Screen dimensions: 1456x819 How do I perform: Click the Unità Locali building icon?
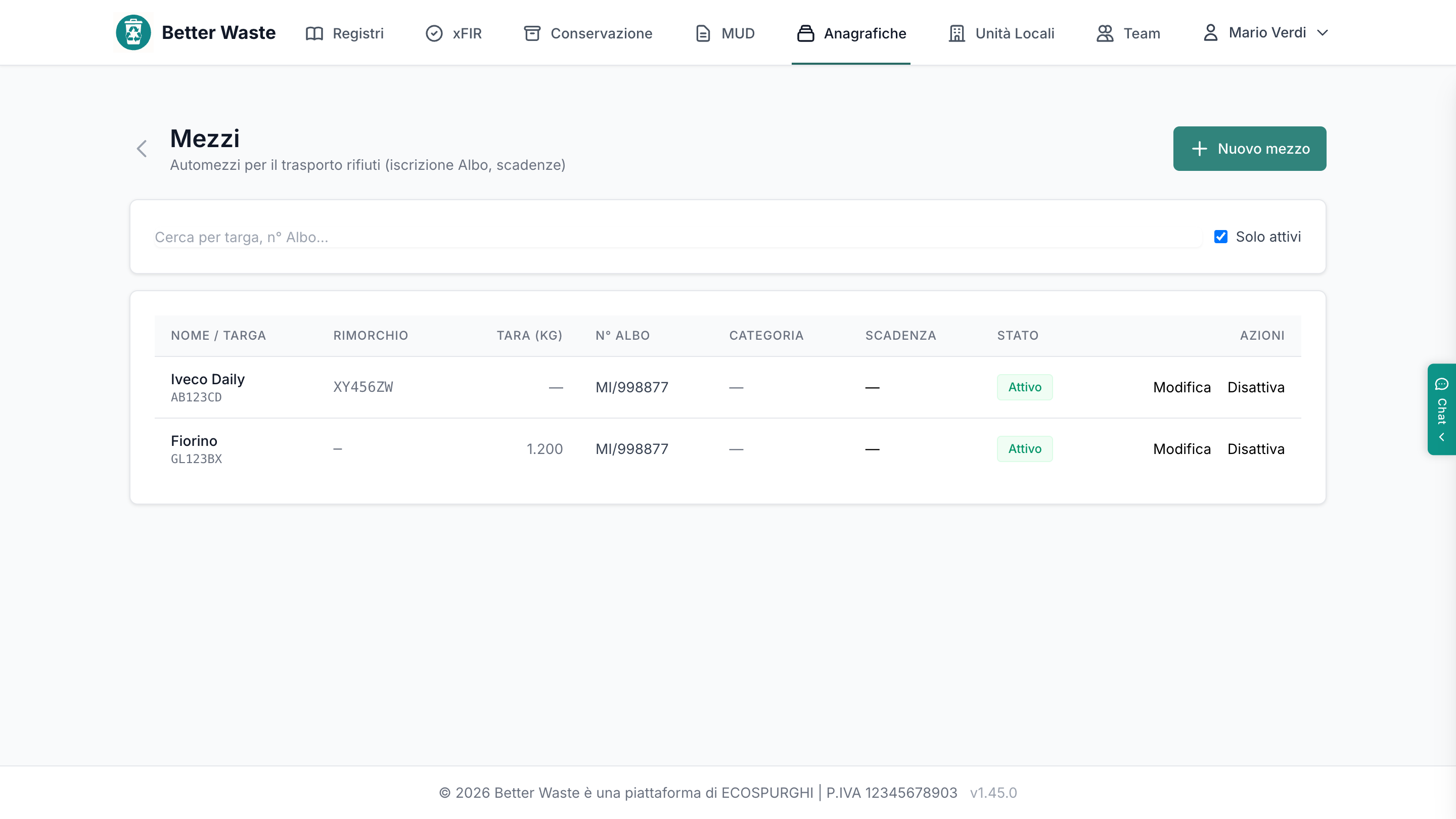pos(957,33)
